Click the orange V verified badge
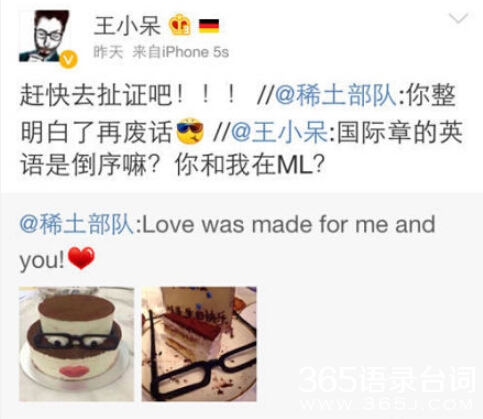Image resolution: width=483 pixels, height=419 pixels. [x=69, y=60]
